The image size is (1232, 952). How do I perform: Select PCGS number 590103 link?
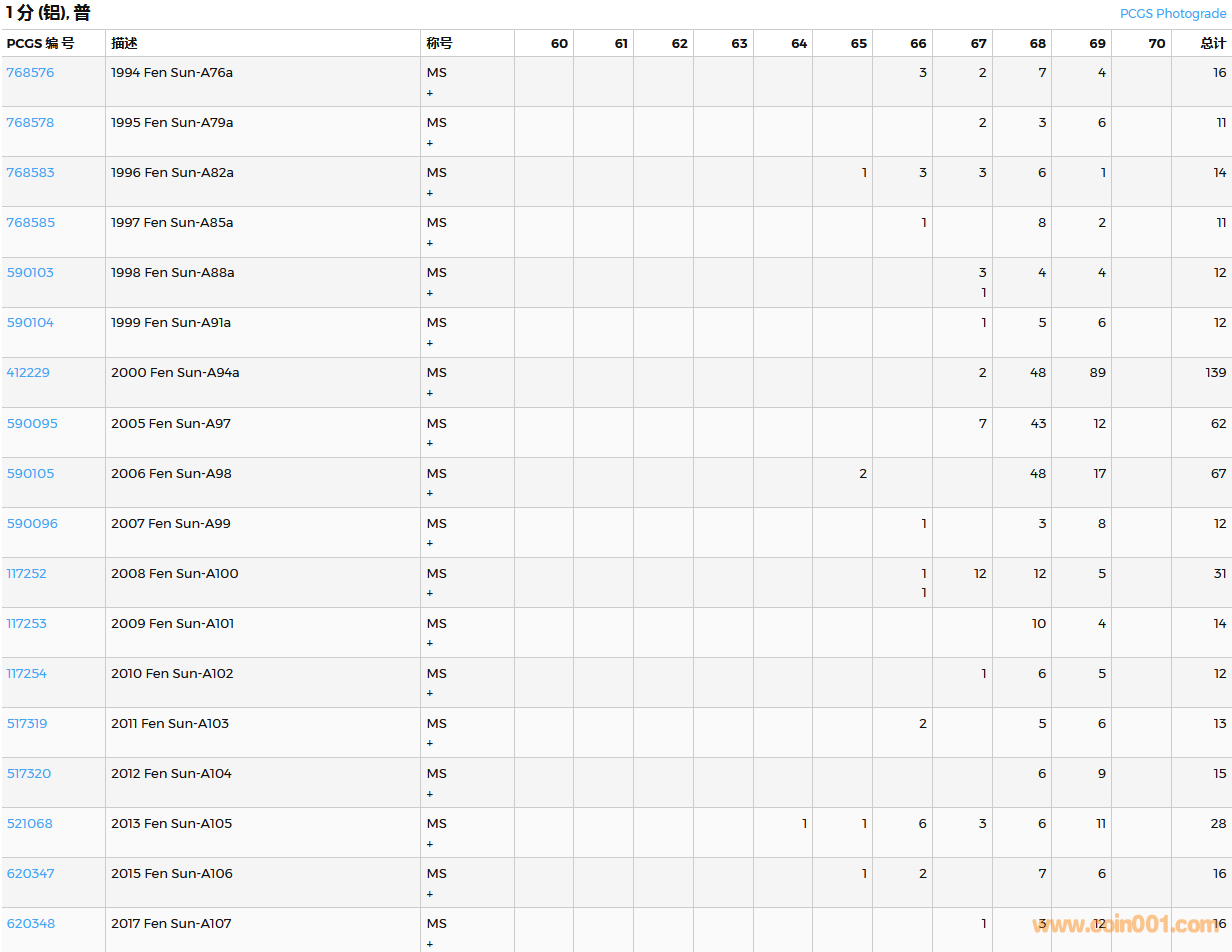30,273
